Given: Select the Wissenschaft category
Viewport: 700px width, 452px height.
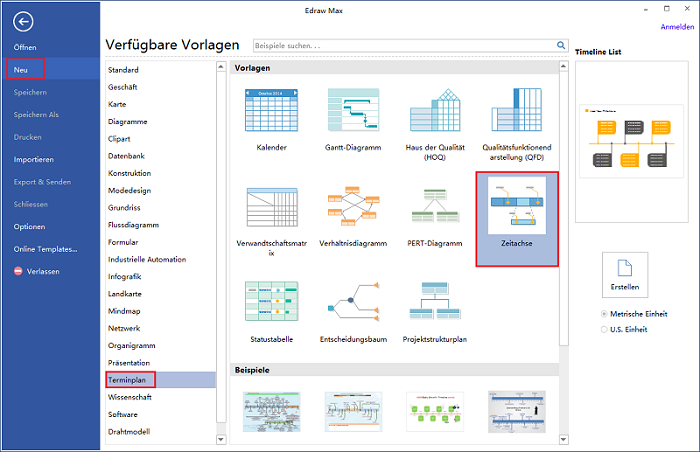Looking at the screenshot, I should pyautogui.click(x=130, y=397).
